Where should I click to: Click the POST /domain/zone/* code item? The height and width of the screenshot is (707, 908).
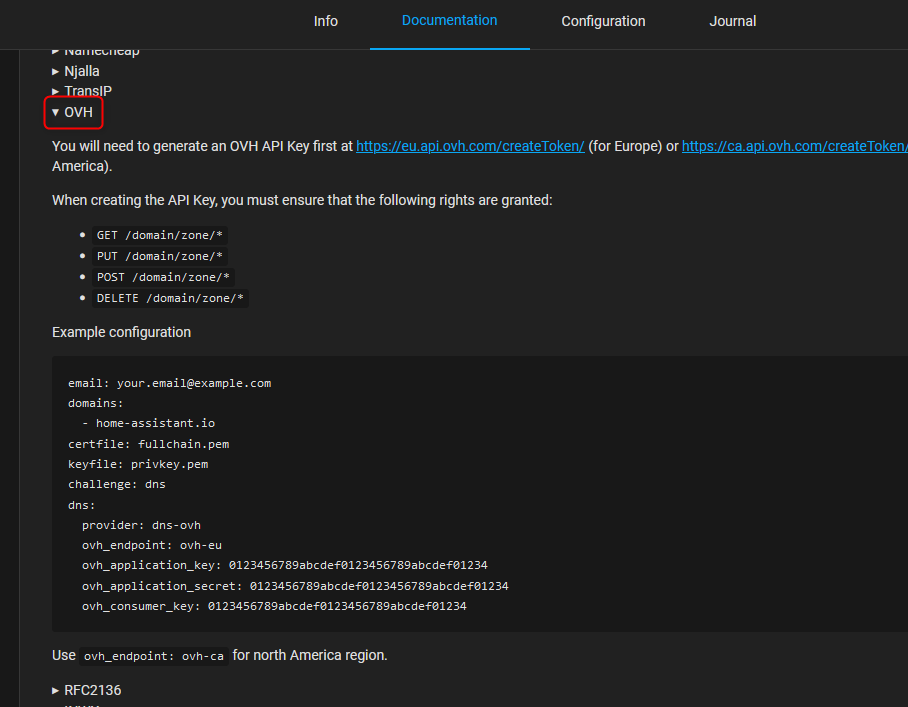pos(164,277)
